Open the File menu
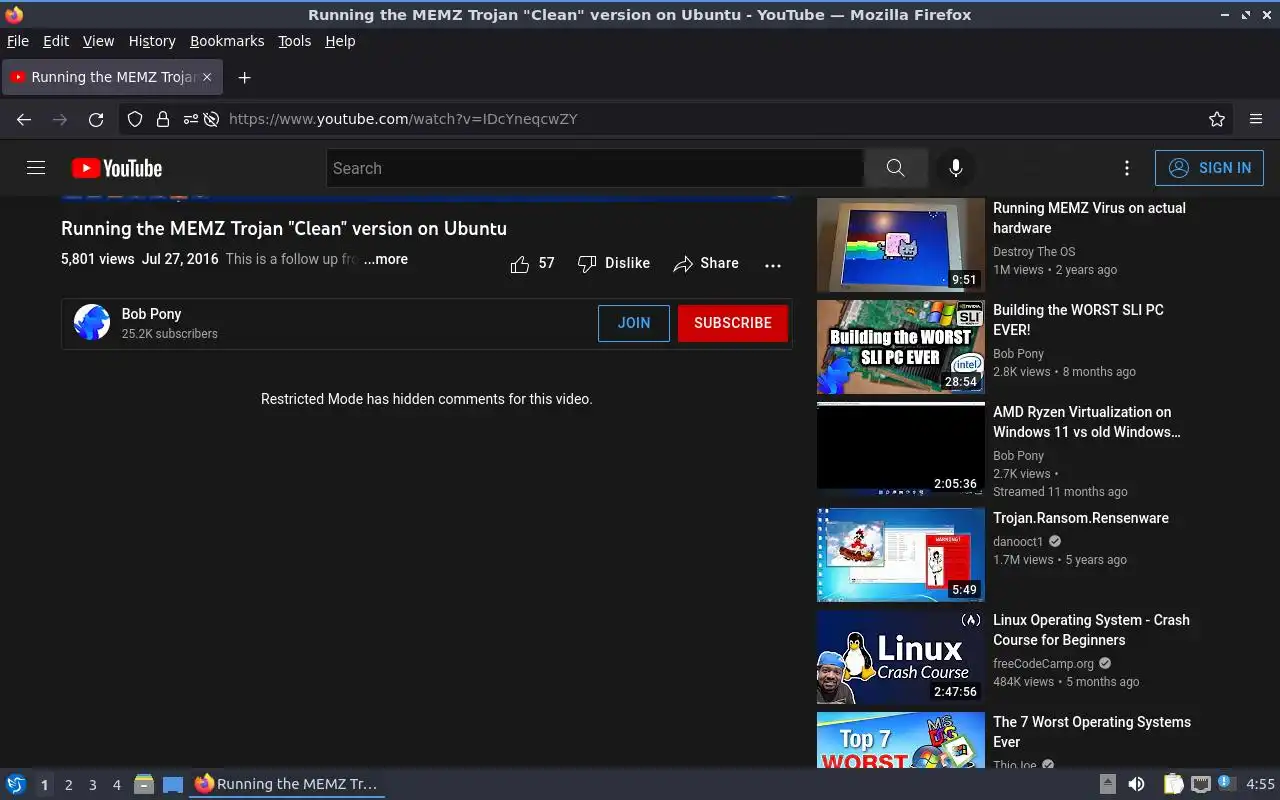The image size is (1280, 800). [18, 41]
